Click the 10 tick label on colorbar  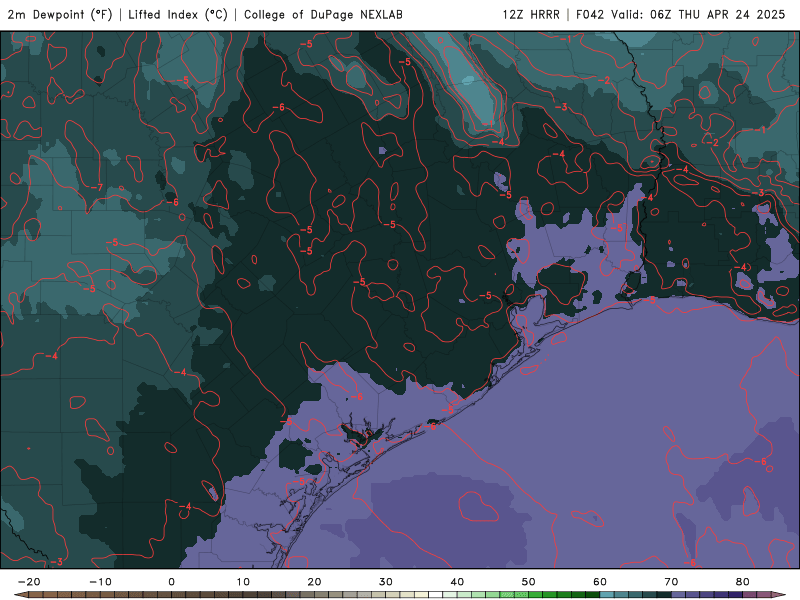pos(243,582)
